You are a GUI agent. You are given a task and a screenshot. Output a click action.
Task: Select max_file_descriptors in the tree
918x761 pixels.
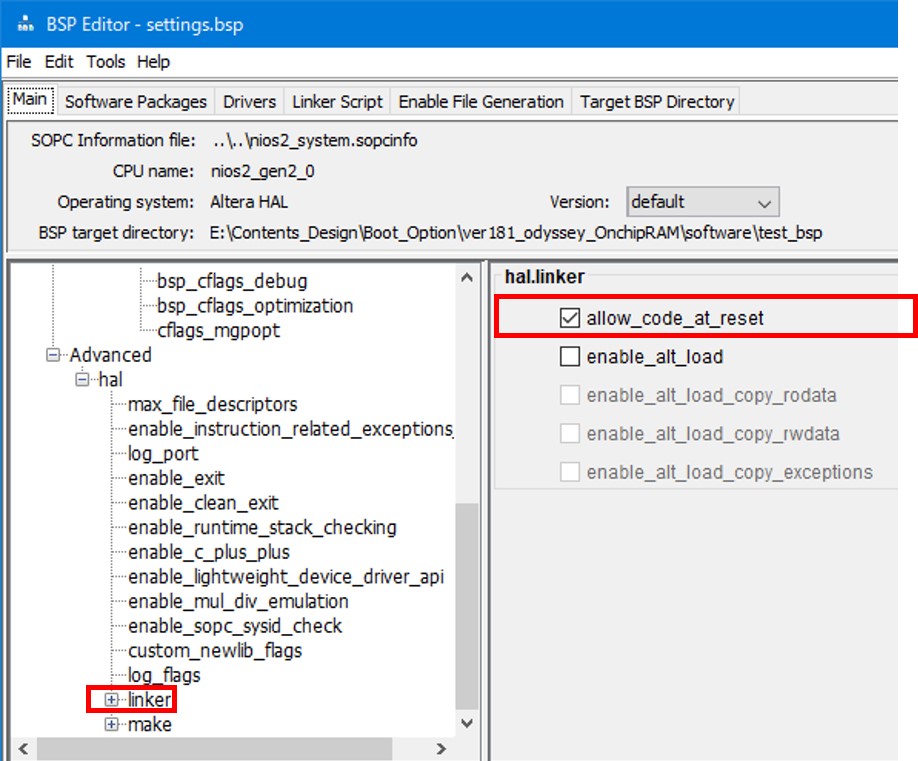[212, 404]
